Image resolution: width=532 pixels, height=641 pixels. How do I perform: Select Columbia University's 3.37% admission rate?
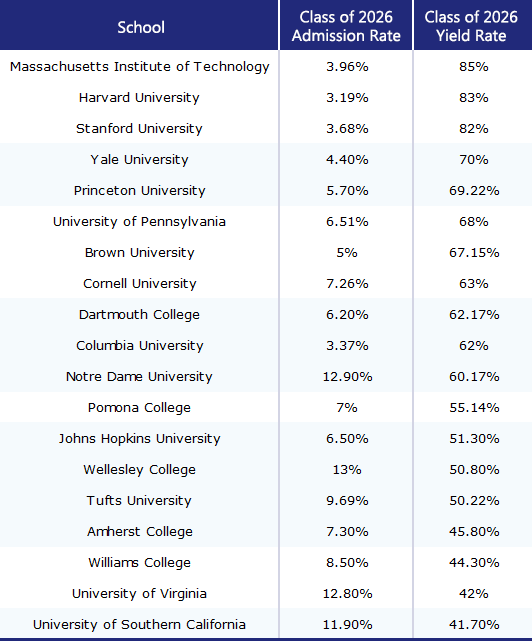[x=347, y=346]
